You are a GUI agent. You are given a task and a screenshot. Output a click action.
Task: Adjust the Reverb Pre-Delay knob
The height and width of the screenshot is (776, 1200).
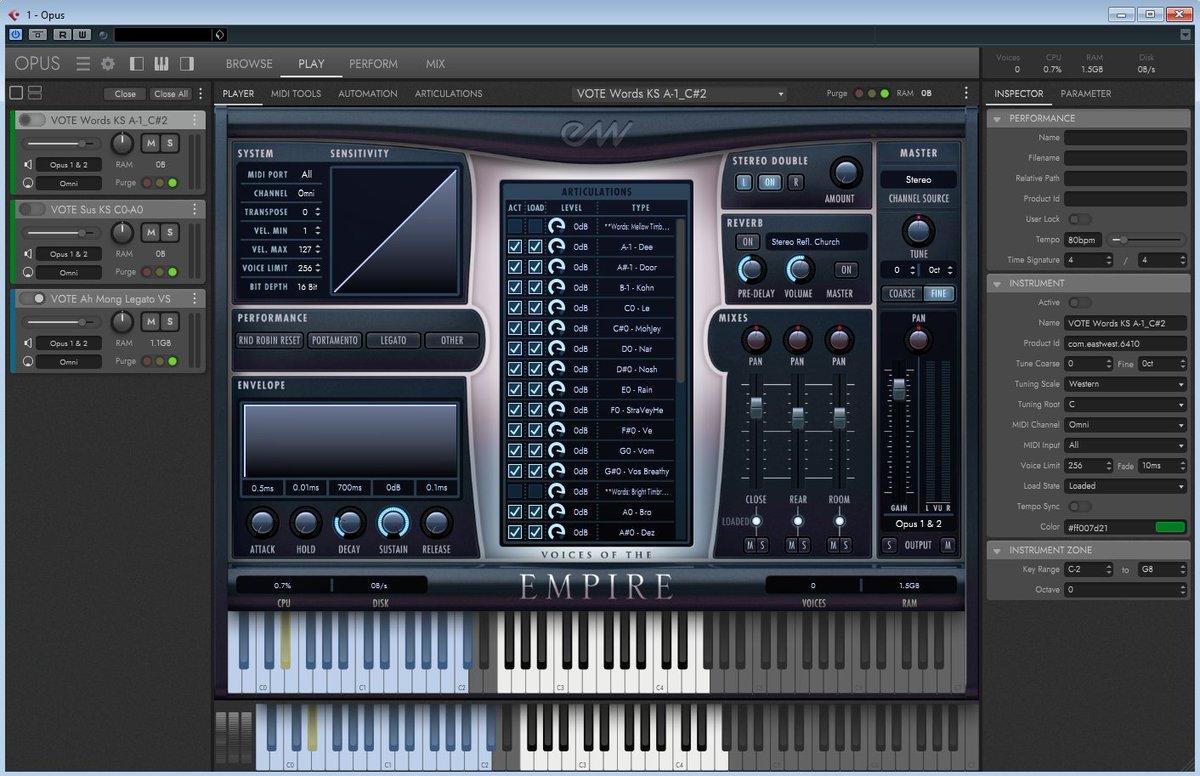[x=752, y=269]
